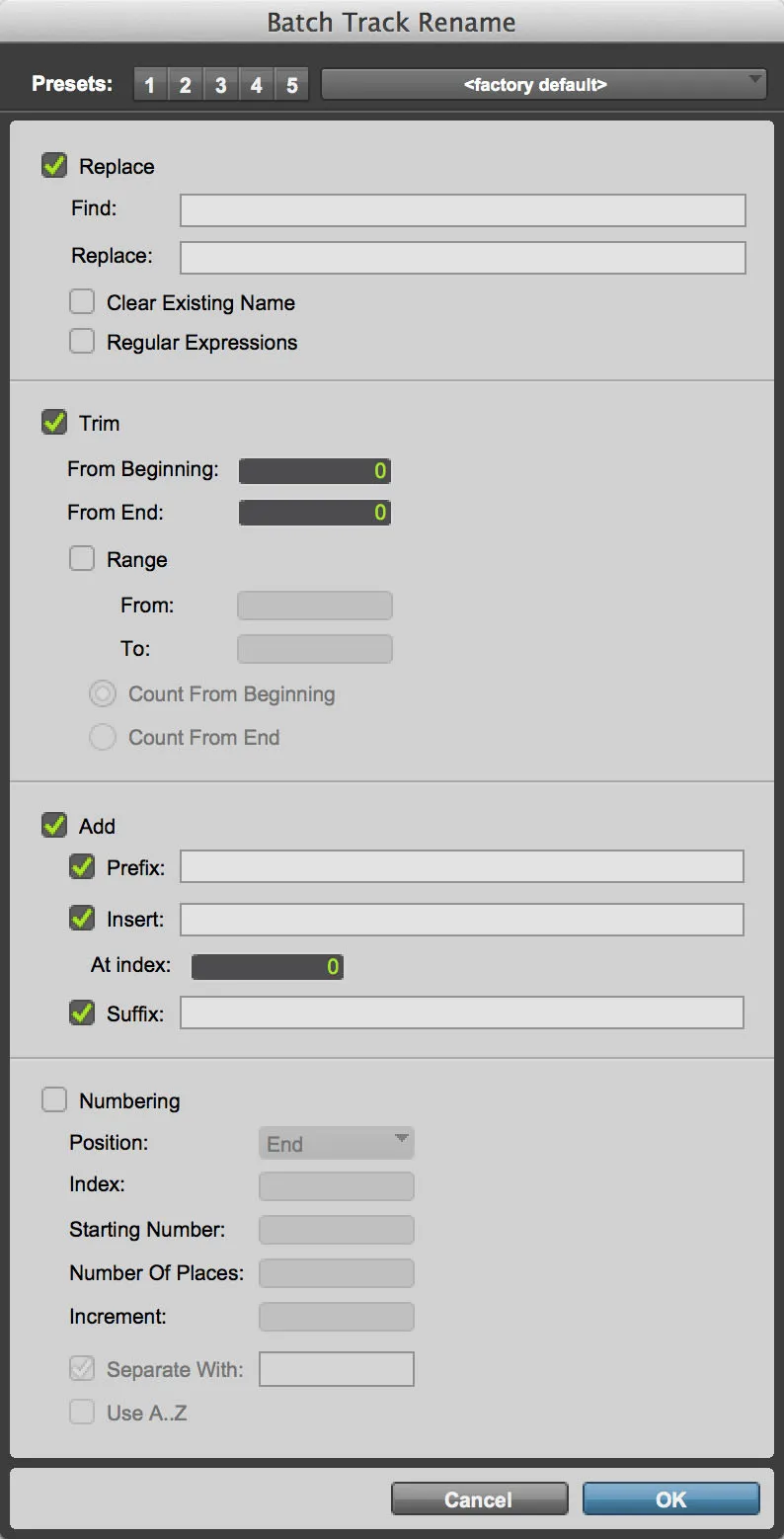Enable the Numbering checkbox
The height and width of the screenshot is (1539, 784).
tap(54, 1100)
